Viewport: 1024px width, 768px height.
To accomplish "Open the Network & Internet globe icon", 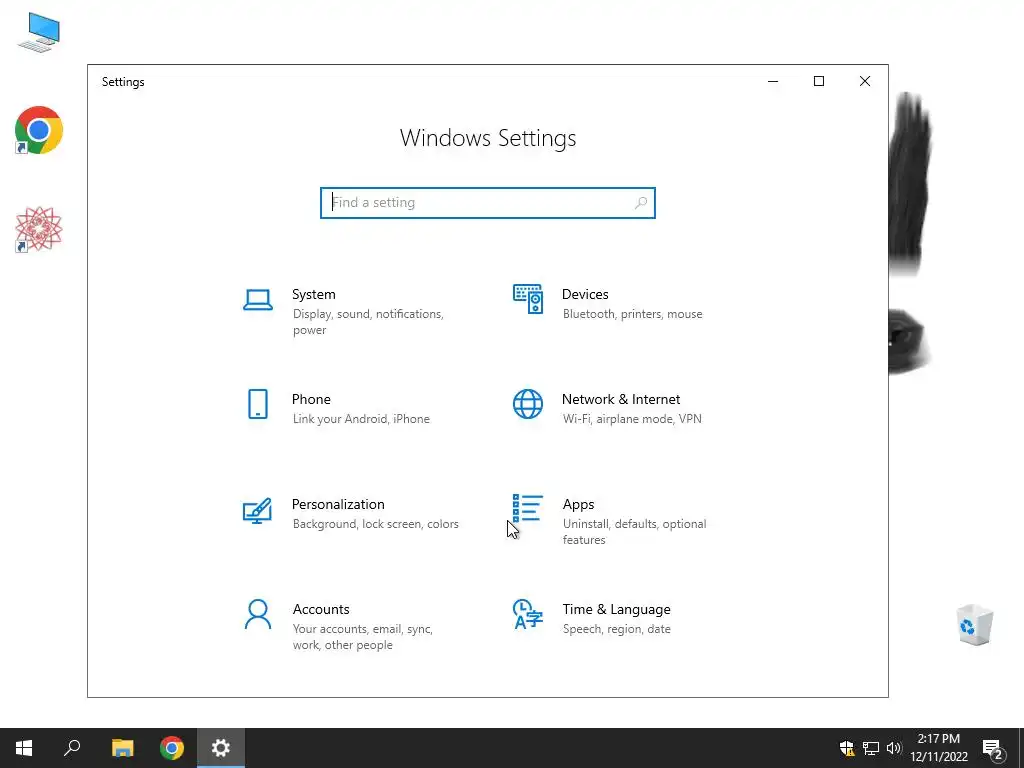I will pos(528,404).
